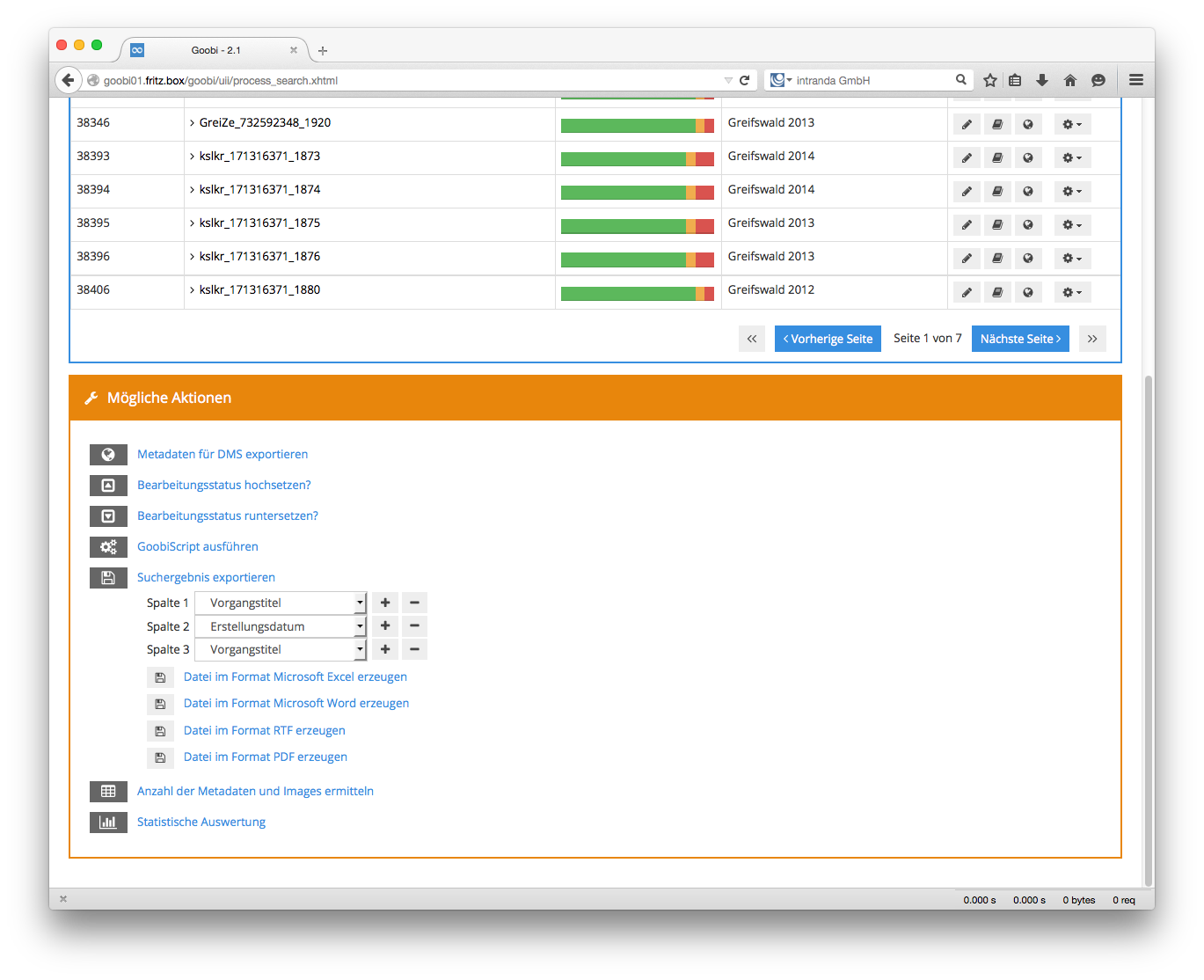This screenshot has width=1204, height=980.
Task: Open the metadata book icon for row 38406
Action: point(997,292)
